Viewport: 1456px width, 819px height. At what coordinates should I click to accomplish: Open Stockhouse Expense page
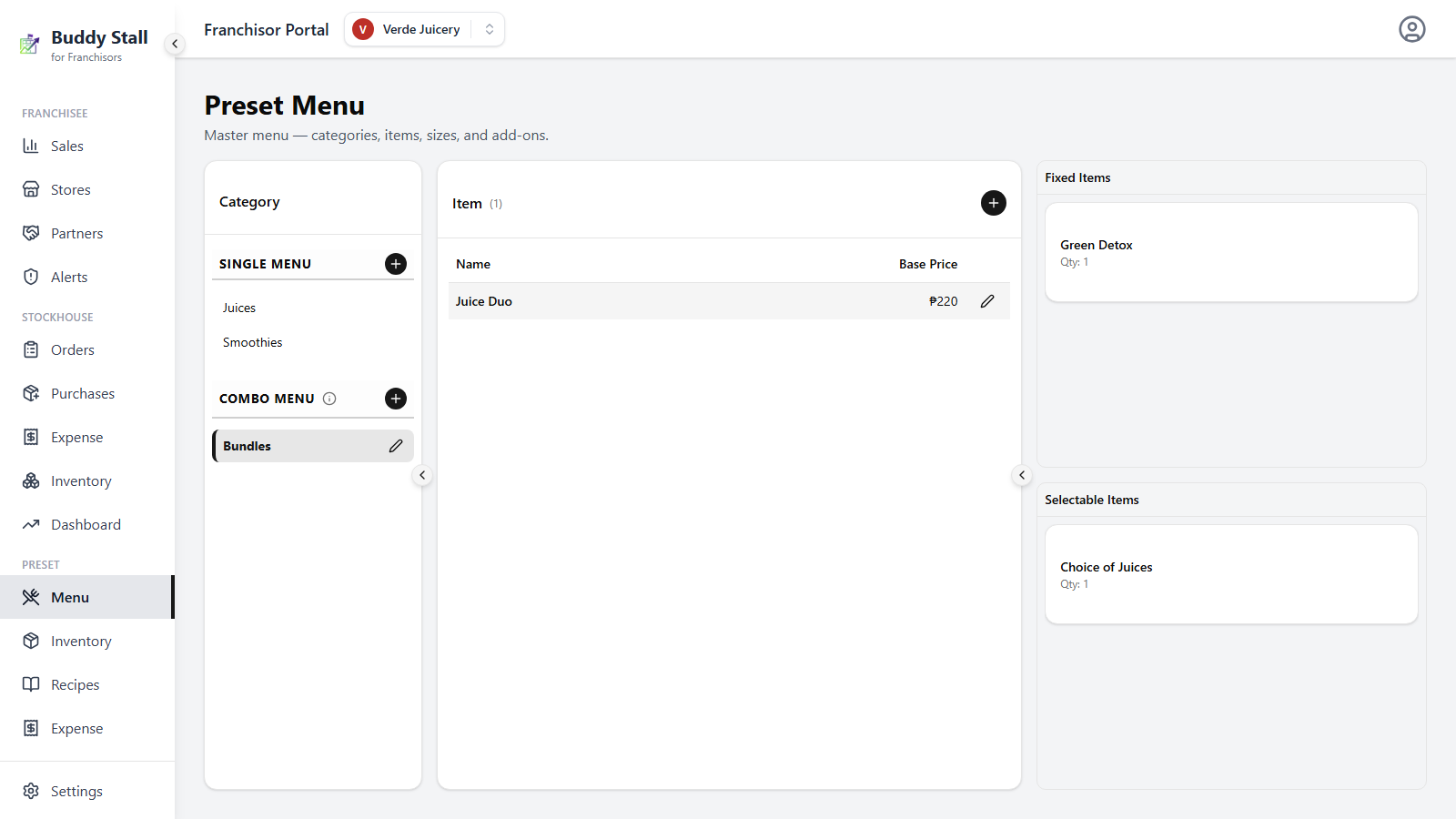86,437
